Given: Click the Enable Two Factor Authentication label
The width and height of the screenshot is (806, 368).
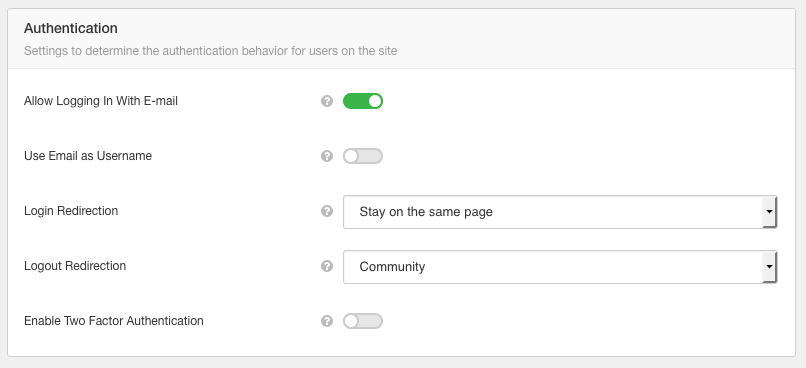Looking at the screenshot, I should coord(114,321).
